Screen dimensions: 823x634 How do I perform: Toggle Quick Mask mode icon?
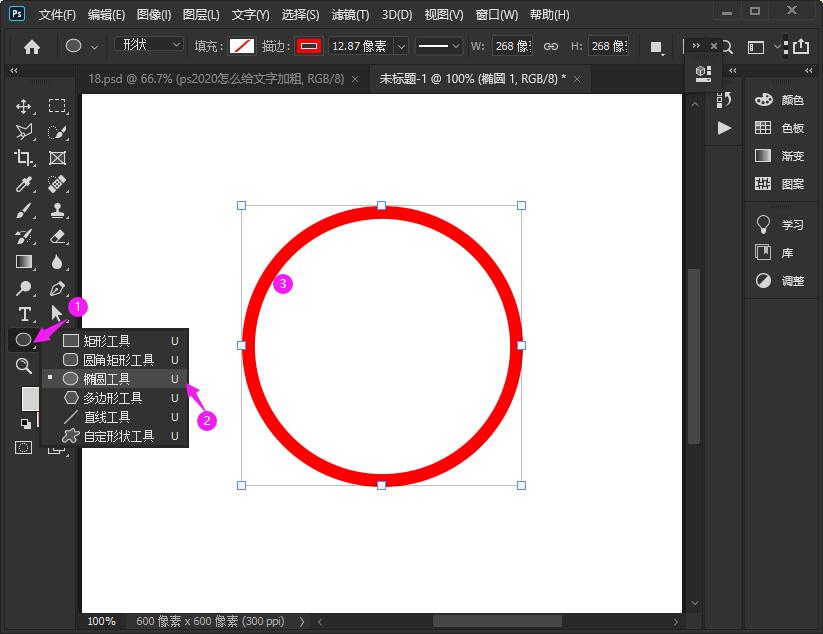click(23, 448)
